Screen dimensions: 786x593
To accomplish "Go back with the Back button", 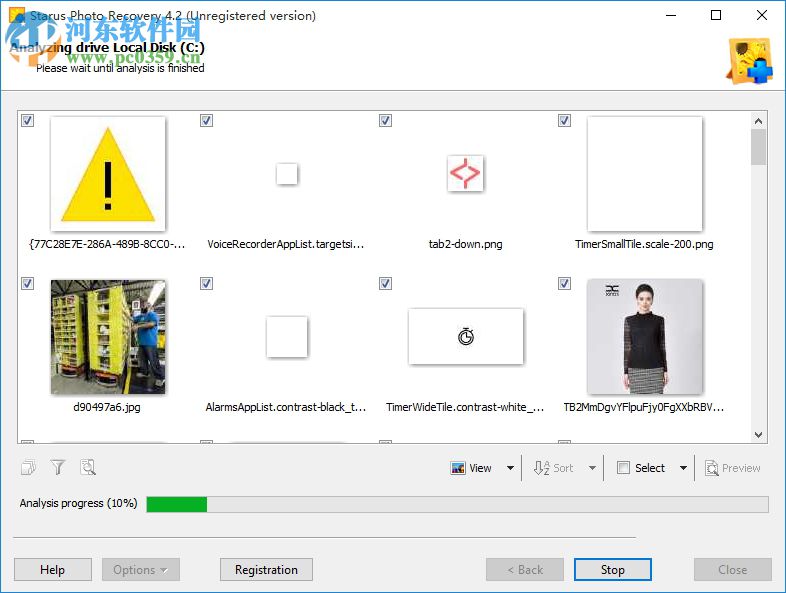I will pos(525,569).
